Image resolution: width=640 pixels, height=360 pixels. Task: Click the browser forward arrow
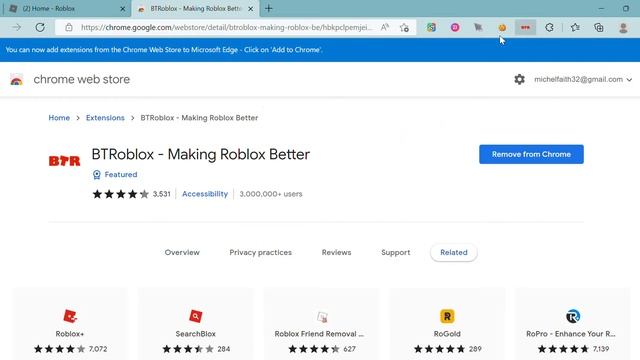pyautogui.click(x=16, y=27)
